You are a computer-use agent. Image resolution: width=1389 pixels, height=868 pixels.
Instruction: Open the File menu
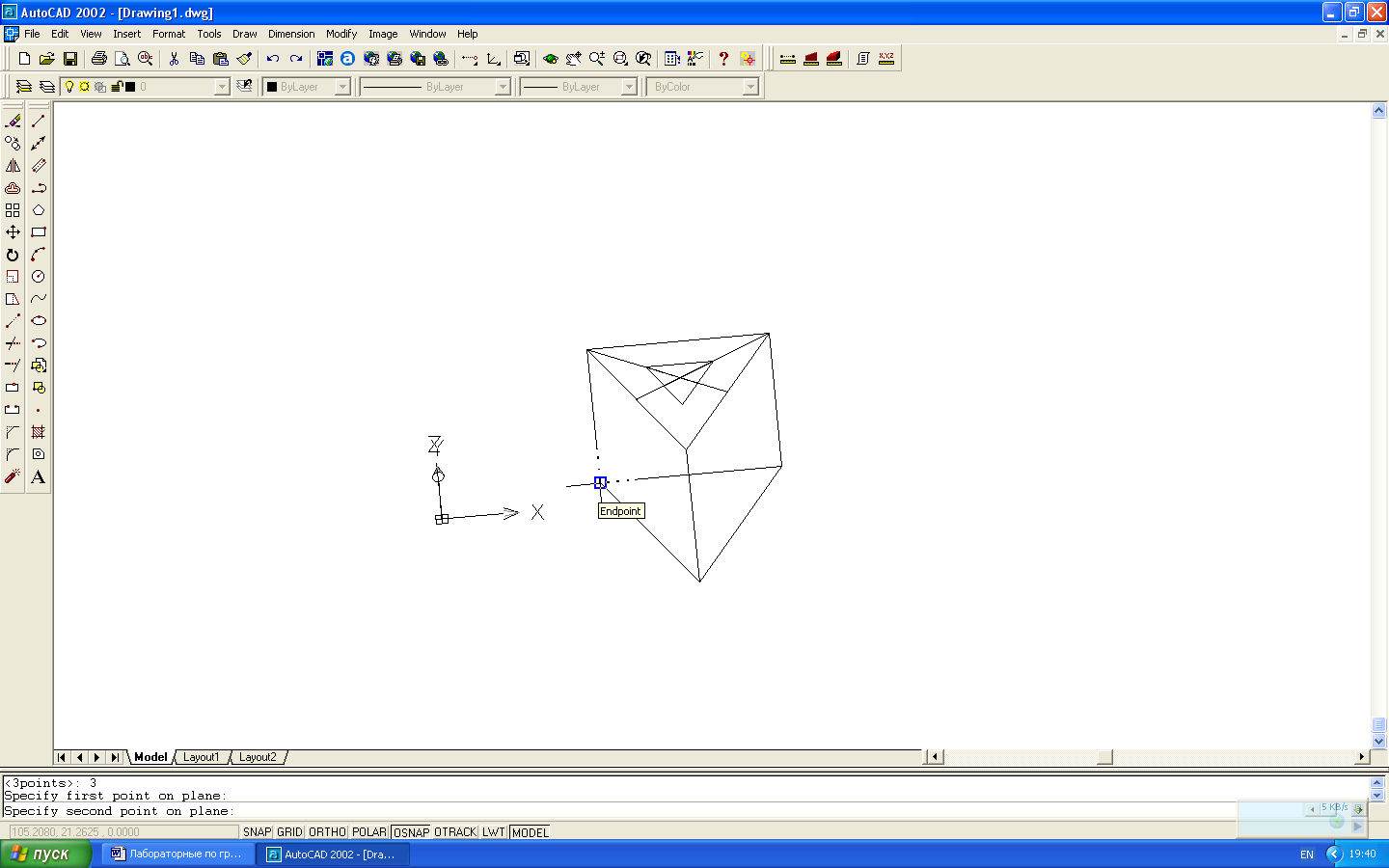point(32,34)
